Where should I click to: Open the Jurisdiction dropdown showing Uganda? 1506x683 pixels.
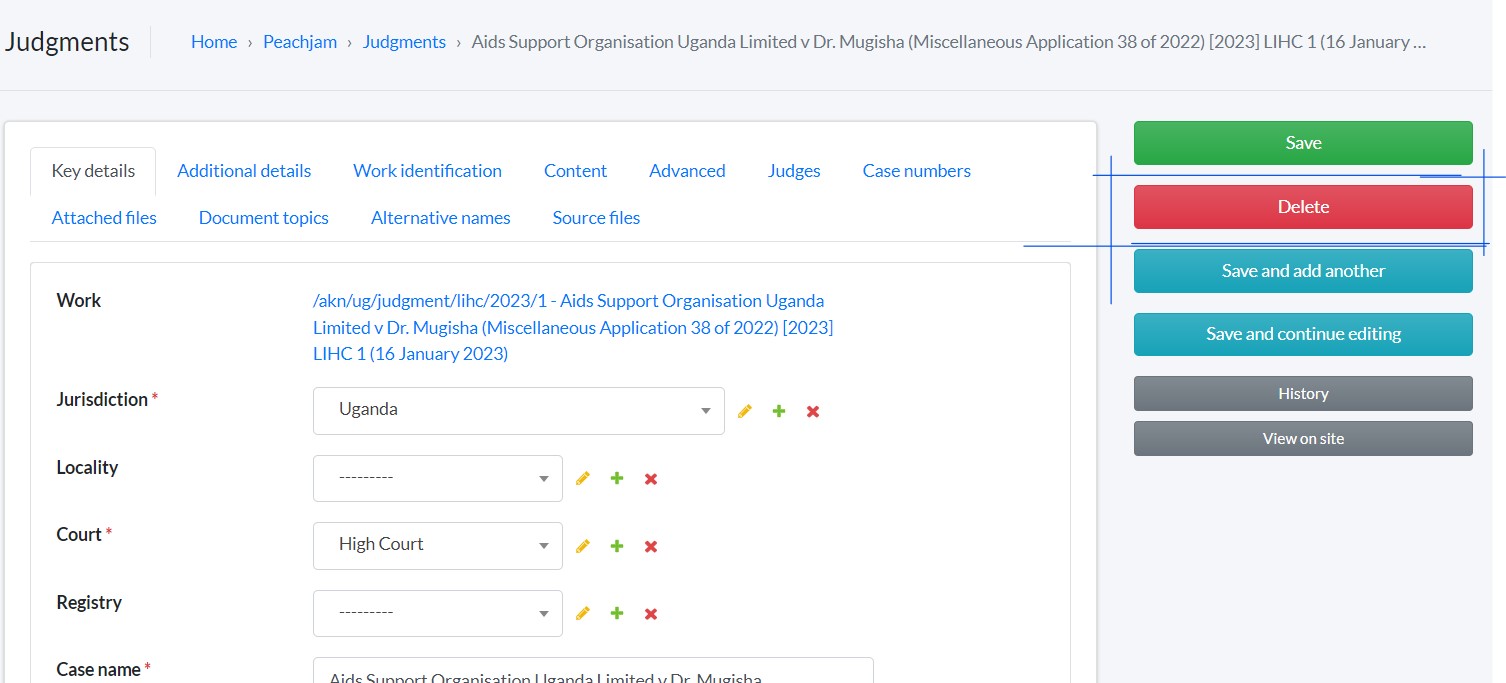[518, 411]
